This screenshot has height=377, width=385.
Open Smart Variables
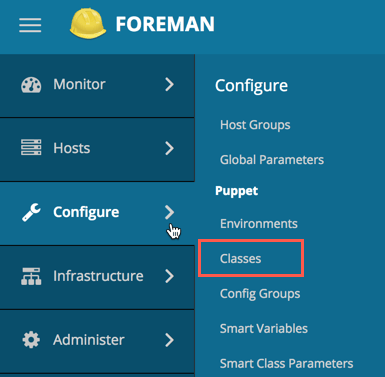(x=264, y=329)
